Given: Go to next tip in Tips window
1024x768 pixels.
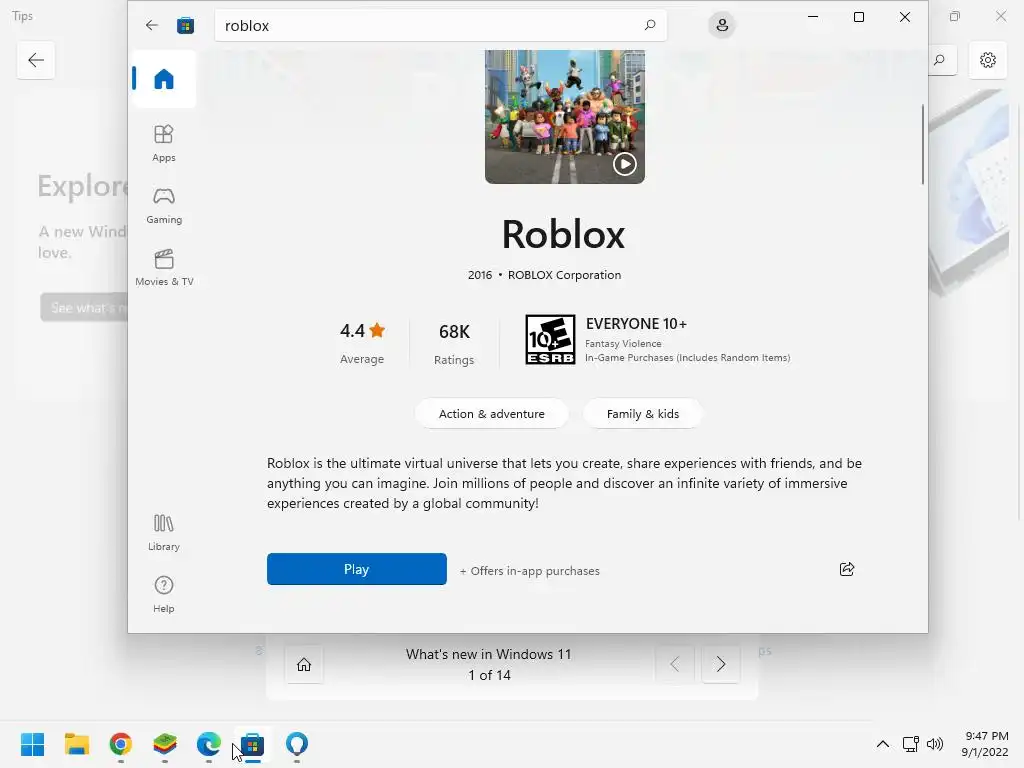Looking at the screenshot, I should [720, 665].
